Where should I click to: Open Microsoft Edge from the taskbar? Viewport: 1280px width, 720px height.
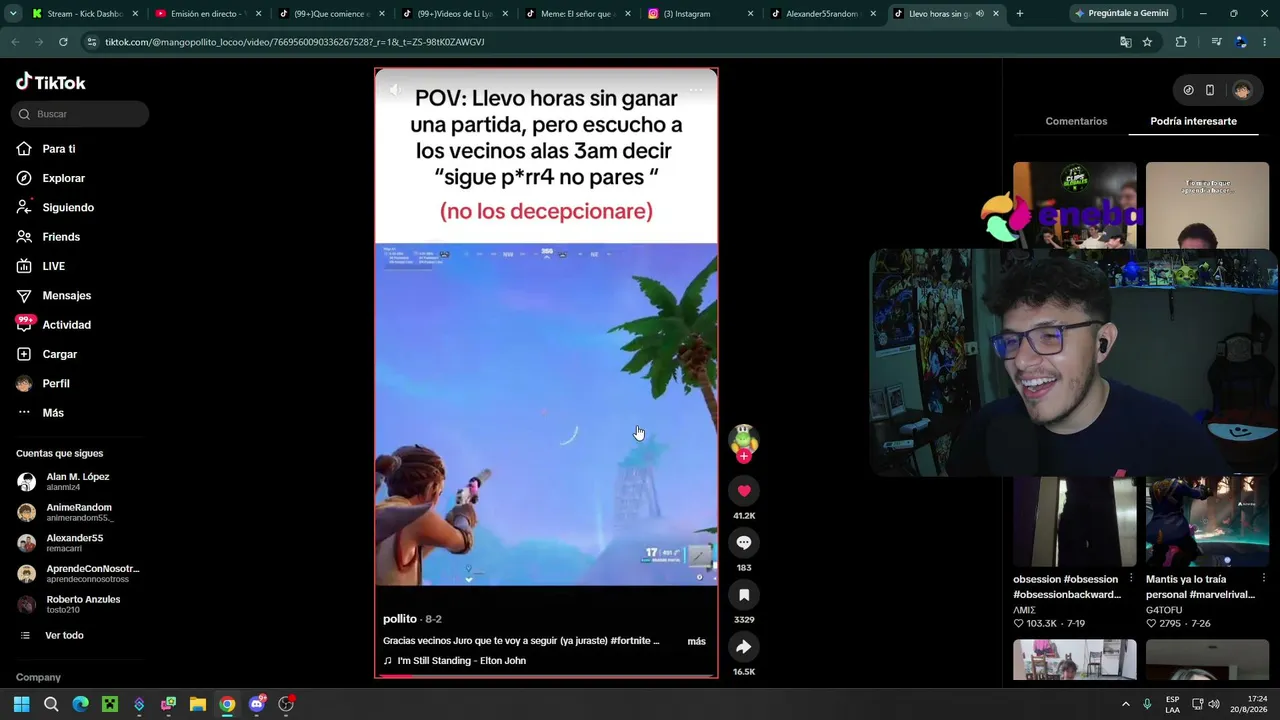coord(80,704)
